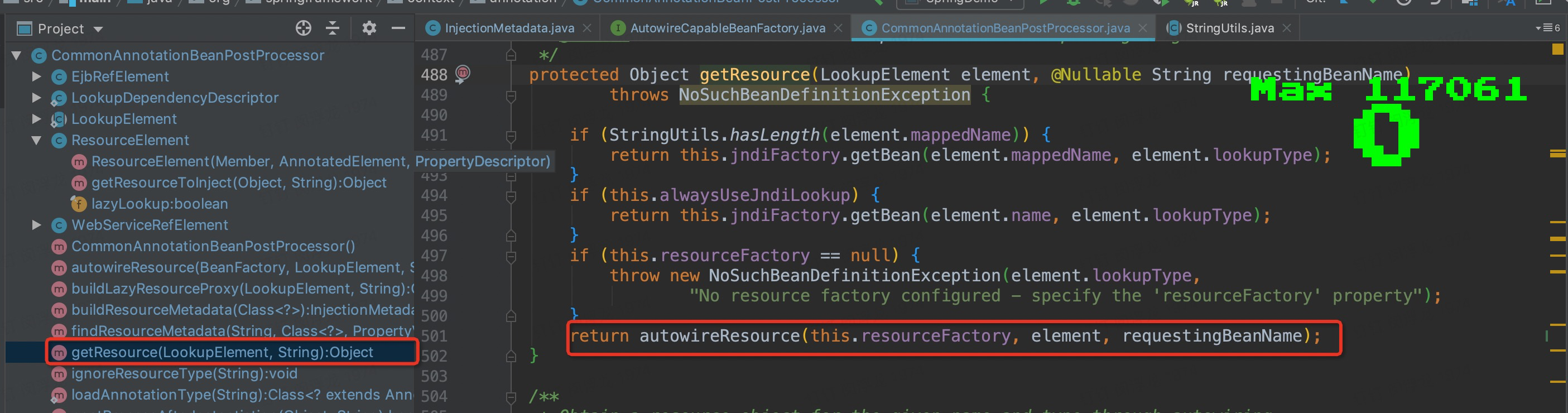1568x413 pixels.
Task: Toggle the fold marker on line 504
Action: pos(511,397)
